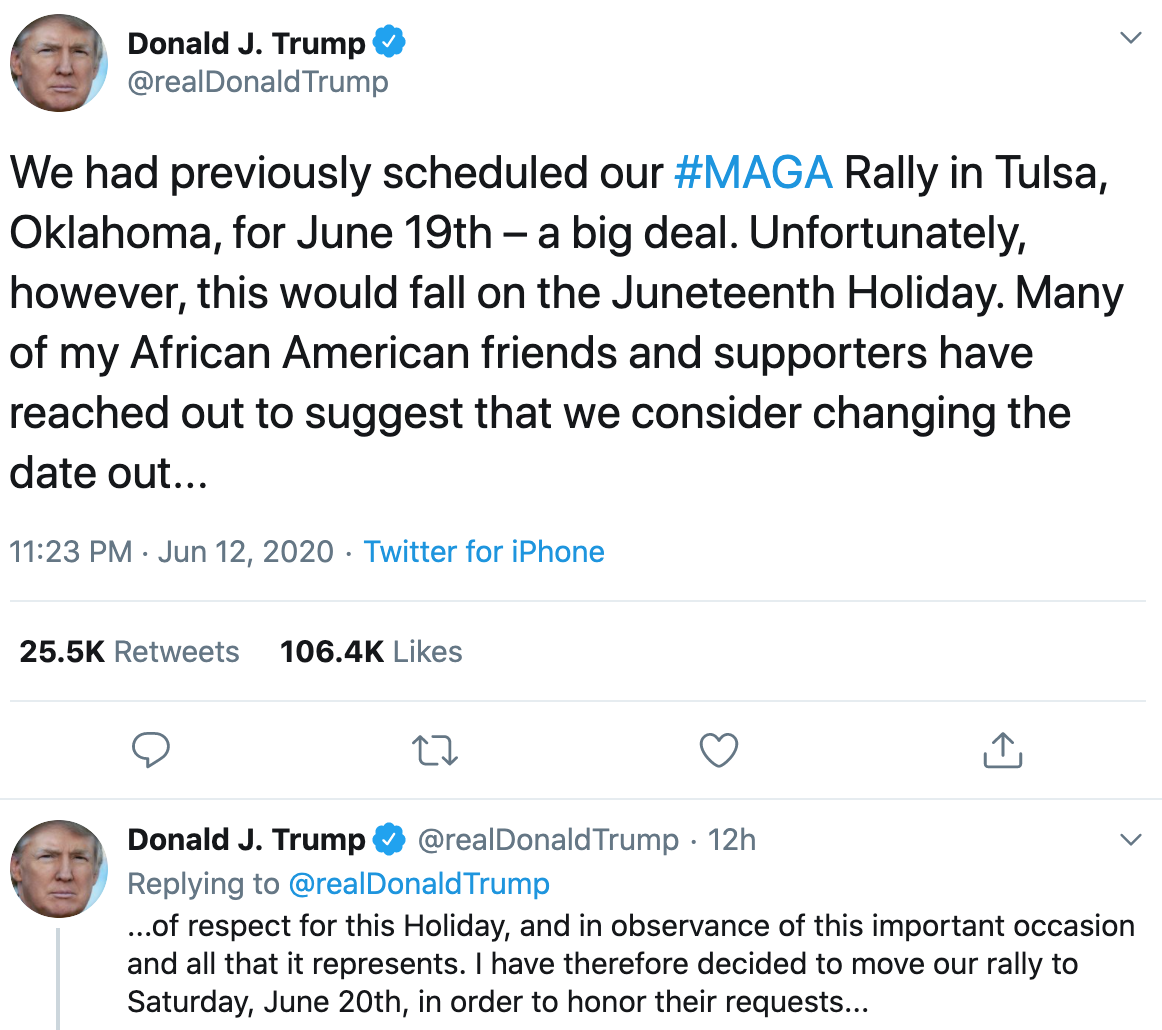Click the Replying to @realDonaldTrump link

point(418,884)
